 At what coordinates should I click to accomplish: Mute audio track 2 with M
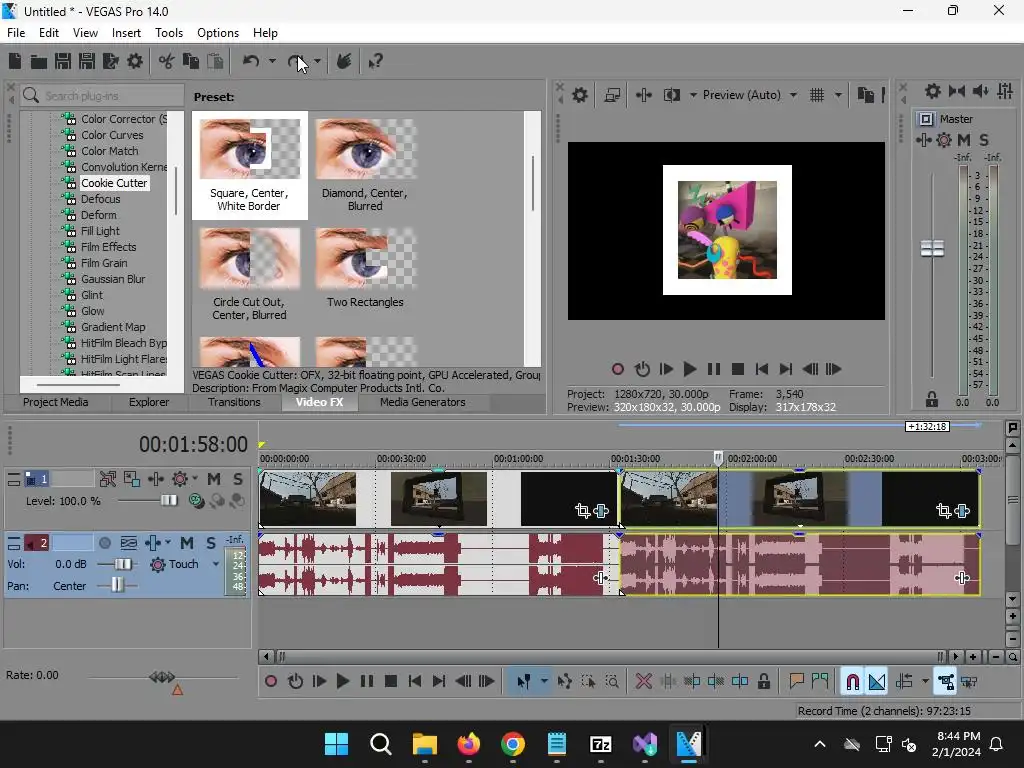[x=187, y=543]
